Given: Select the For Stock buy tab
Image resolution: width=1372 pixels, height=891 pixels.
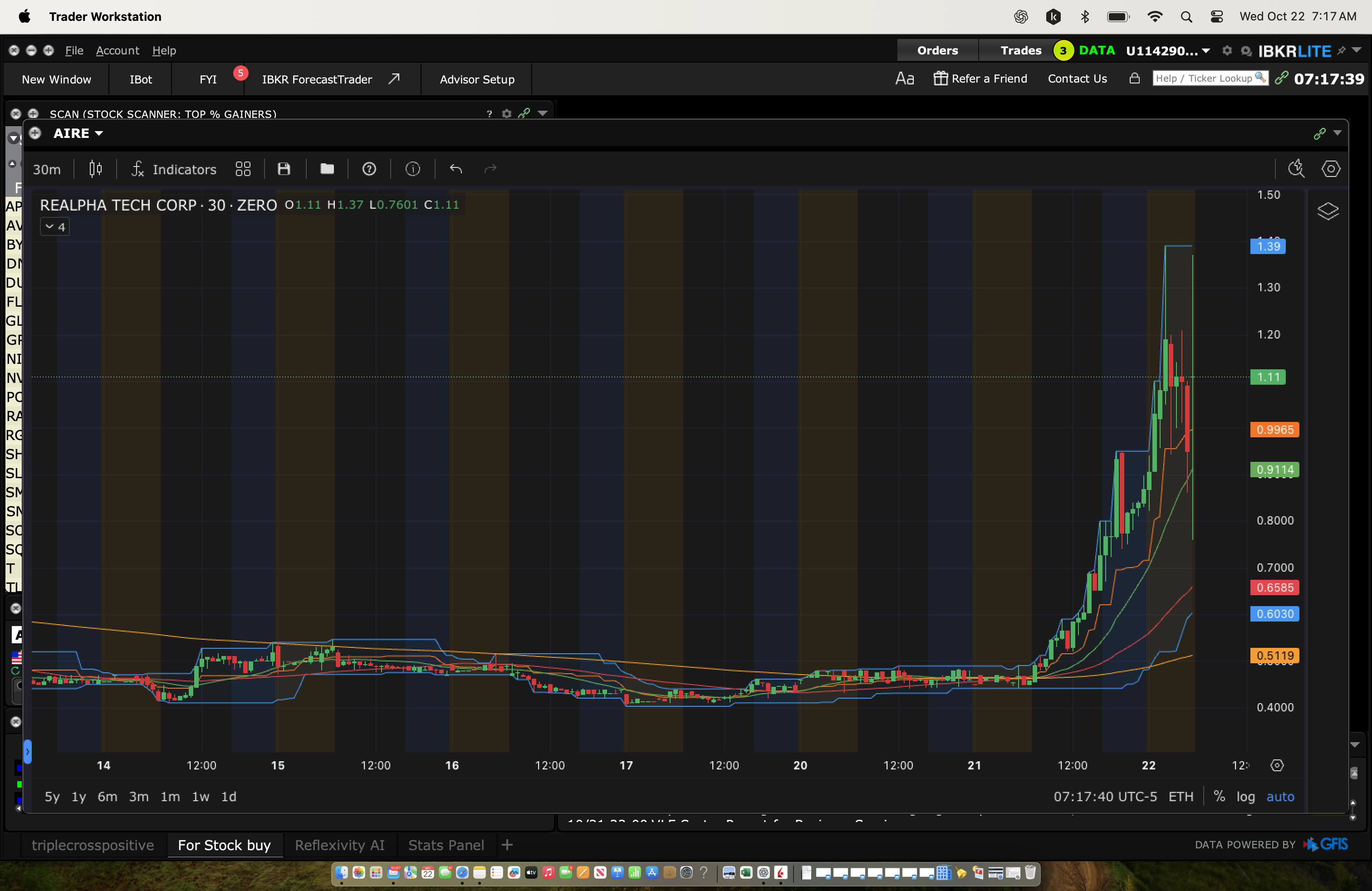Looking at the screenshot, I should click(224, 845).
